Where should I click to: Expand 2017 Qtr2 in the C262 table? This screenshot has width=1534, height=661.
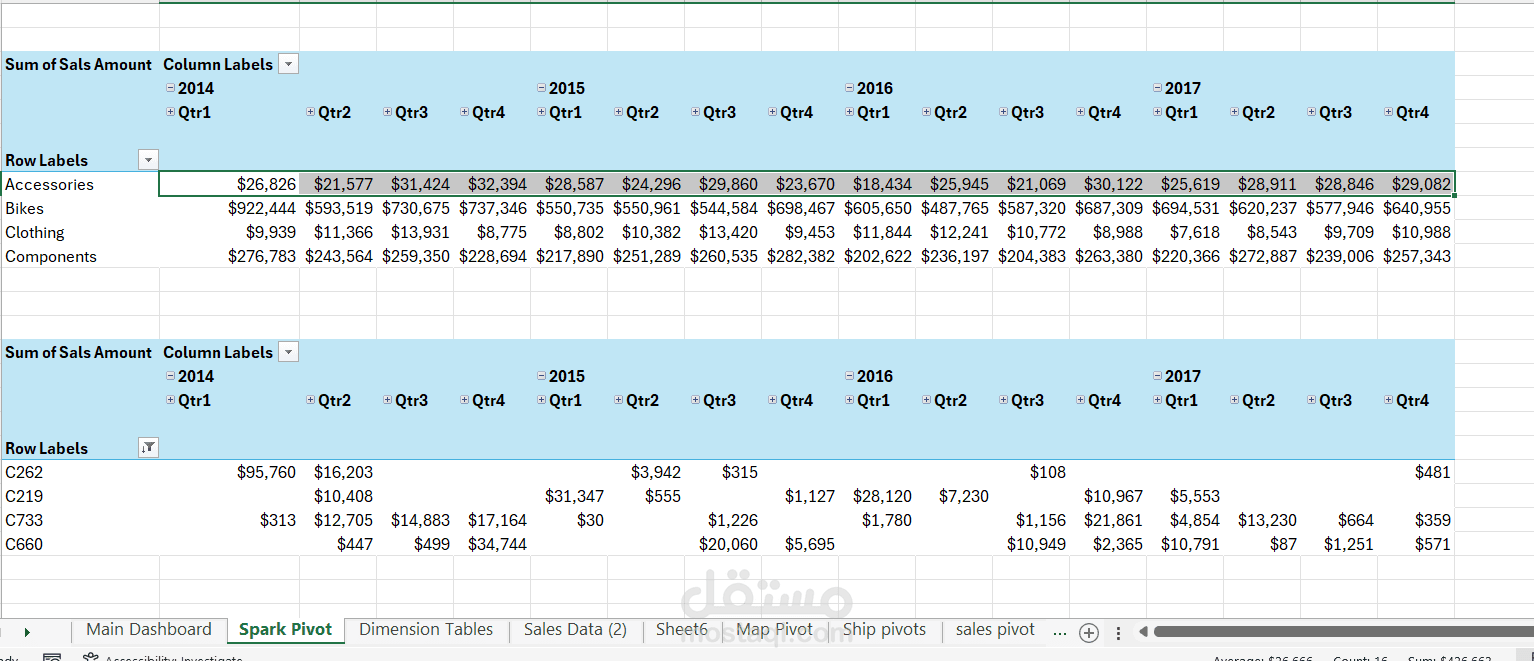[x=1234, y=400]
